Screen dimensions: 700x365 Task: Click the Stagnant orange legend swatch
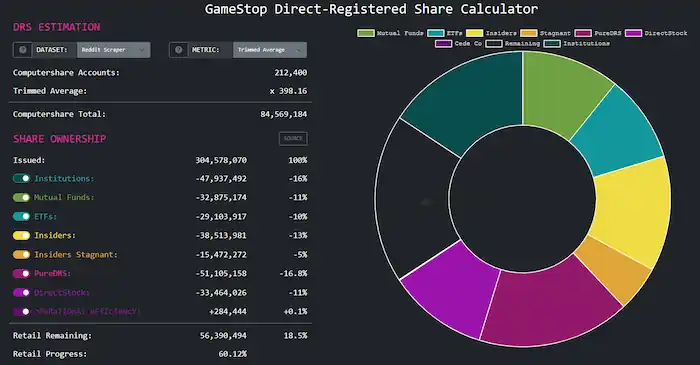529,33
